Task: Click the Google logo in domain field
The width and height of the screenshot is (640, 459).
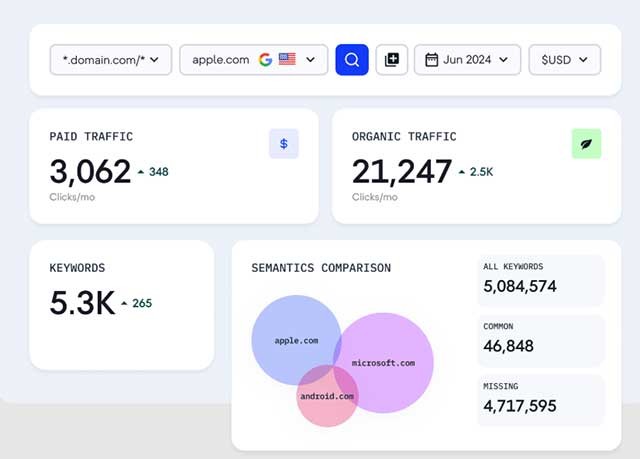Action: (x=265, y=60)
